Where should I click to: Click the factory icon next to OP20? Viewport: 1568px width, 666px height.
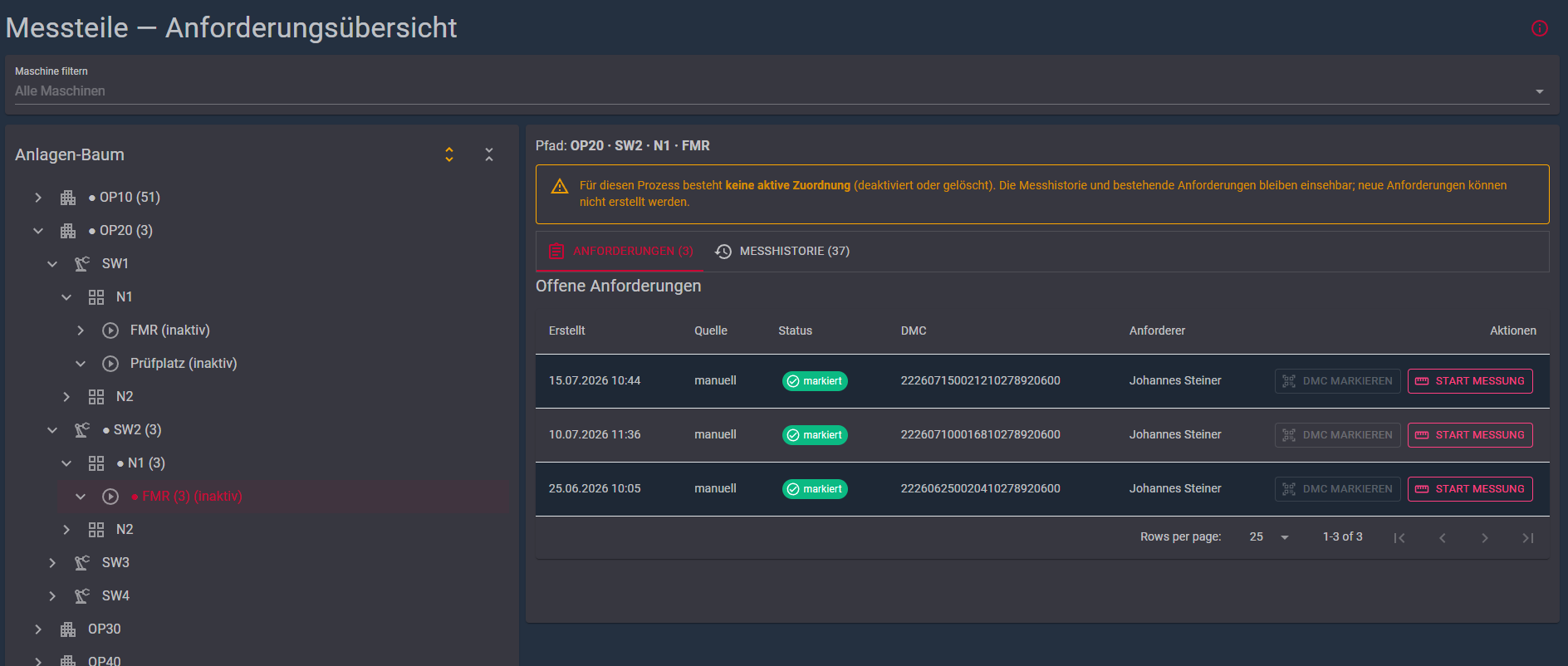click(68, 231)
